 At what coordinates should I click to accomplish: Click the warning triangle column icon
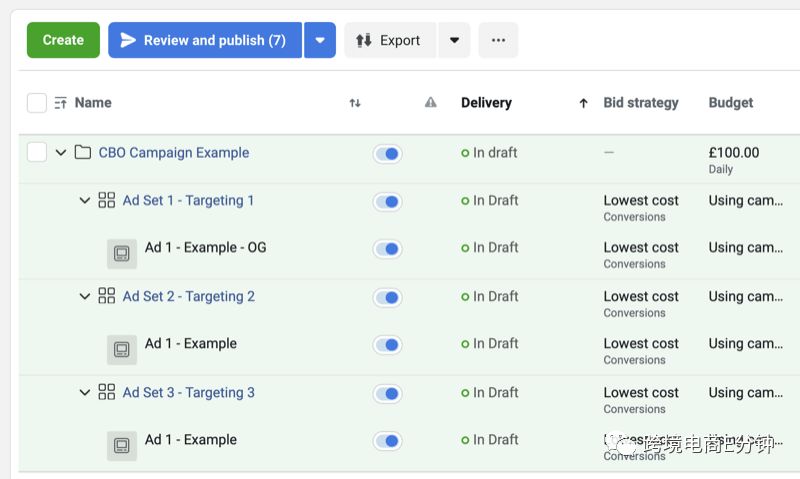[x=431, y=103]
